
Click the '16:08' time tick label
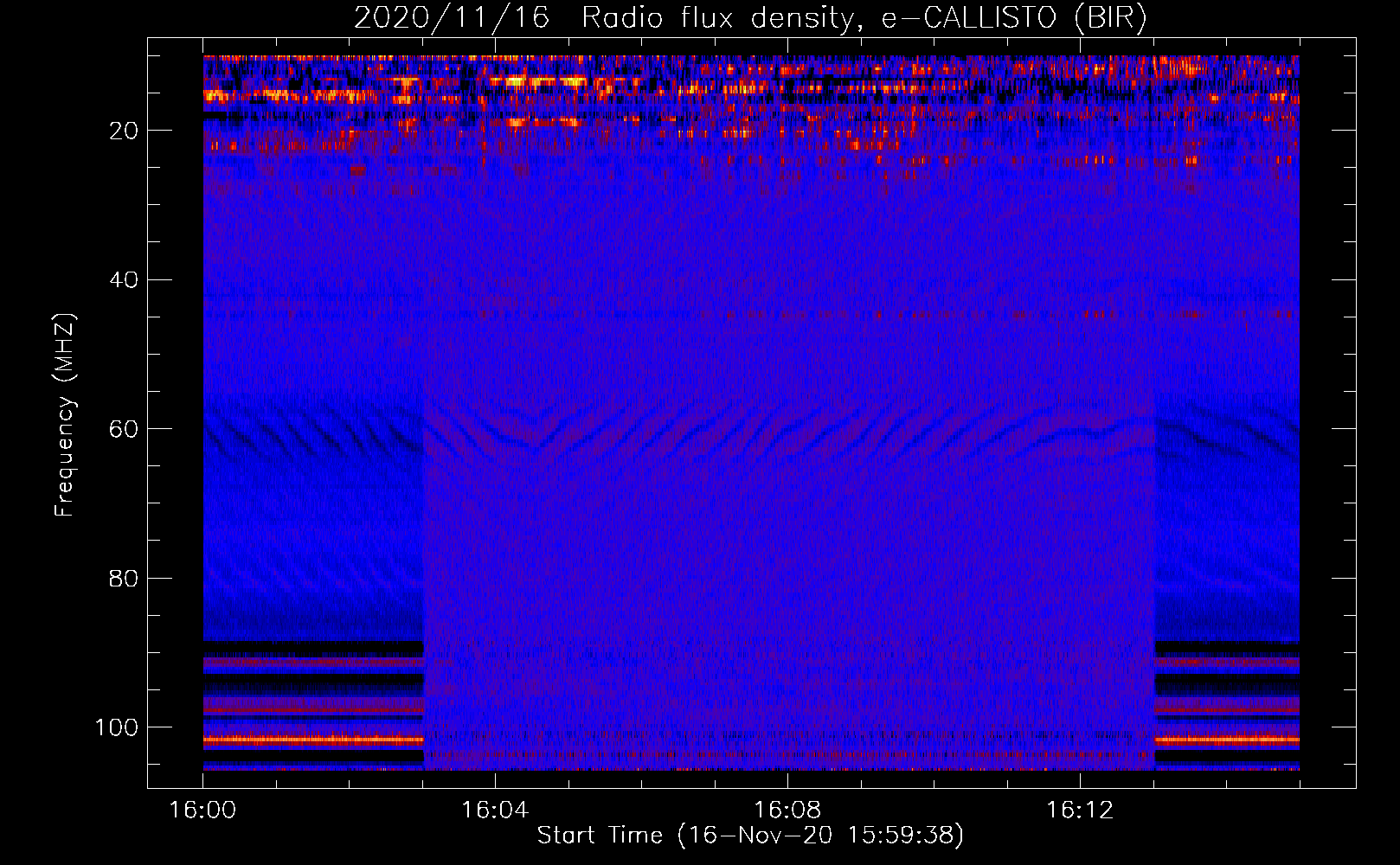[787, 811]
